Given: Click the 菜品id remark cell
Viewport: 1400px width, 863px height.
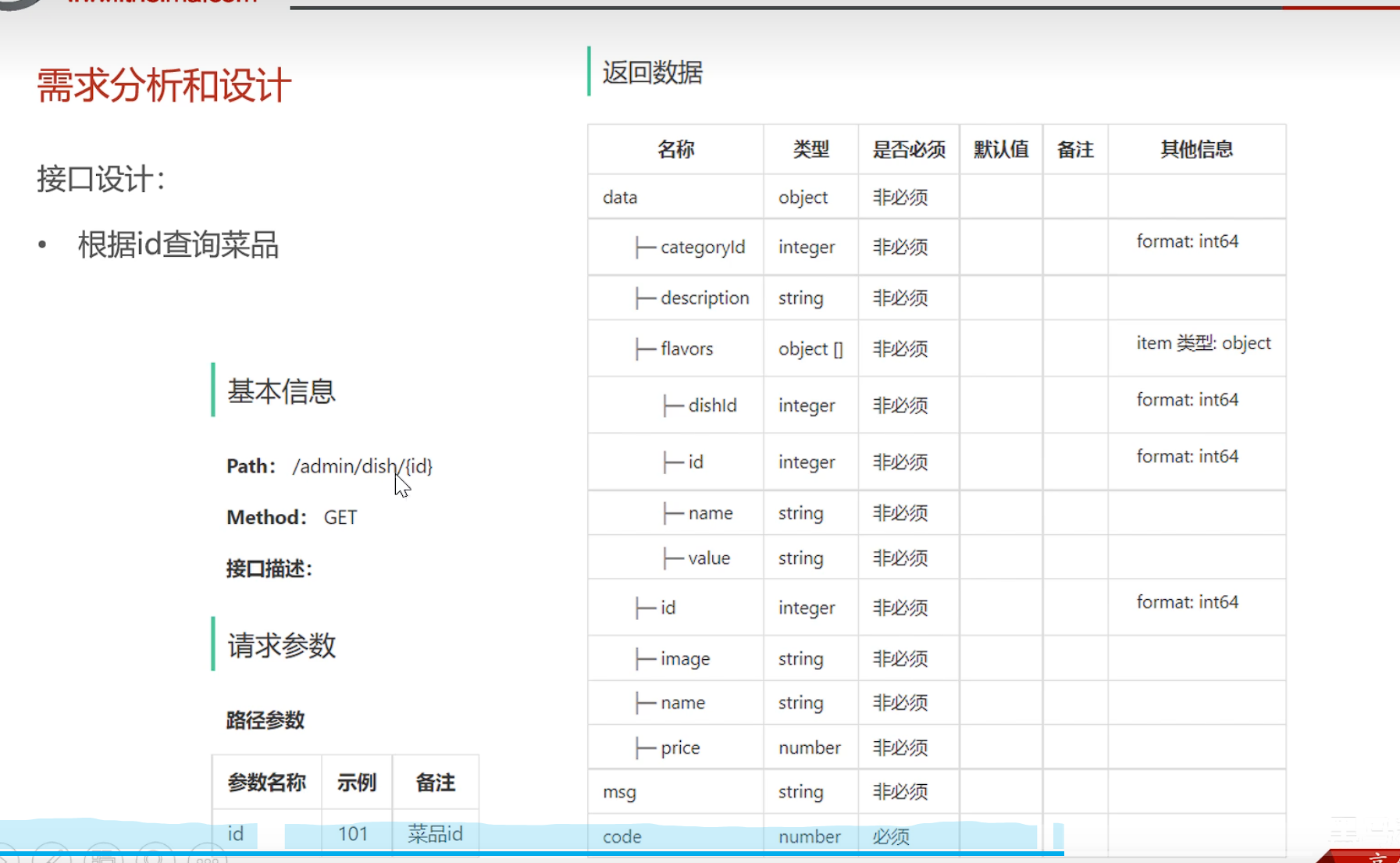Looking at the screenshot, I should 435,833.
